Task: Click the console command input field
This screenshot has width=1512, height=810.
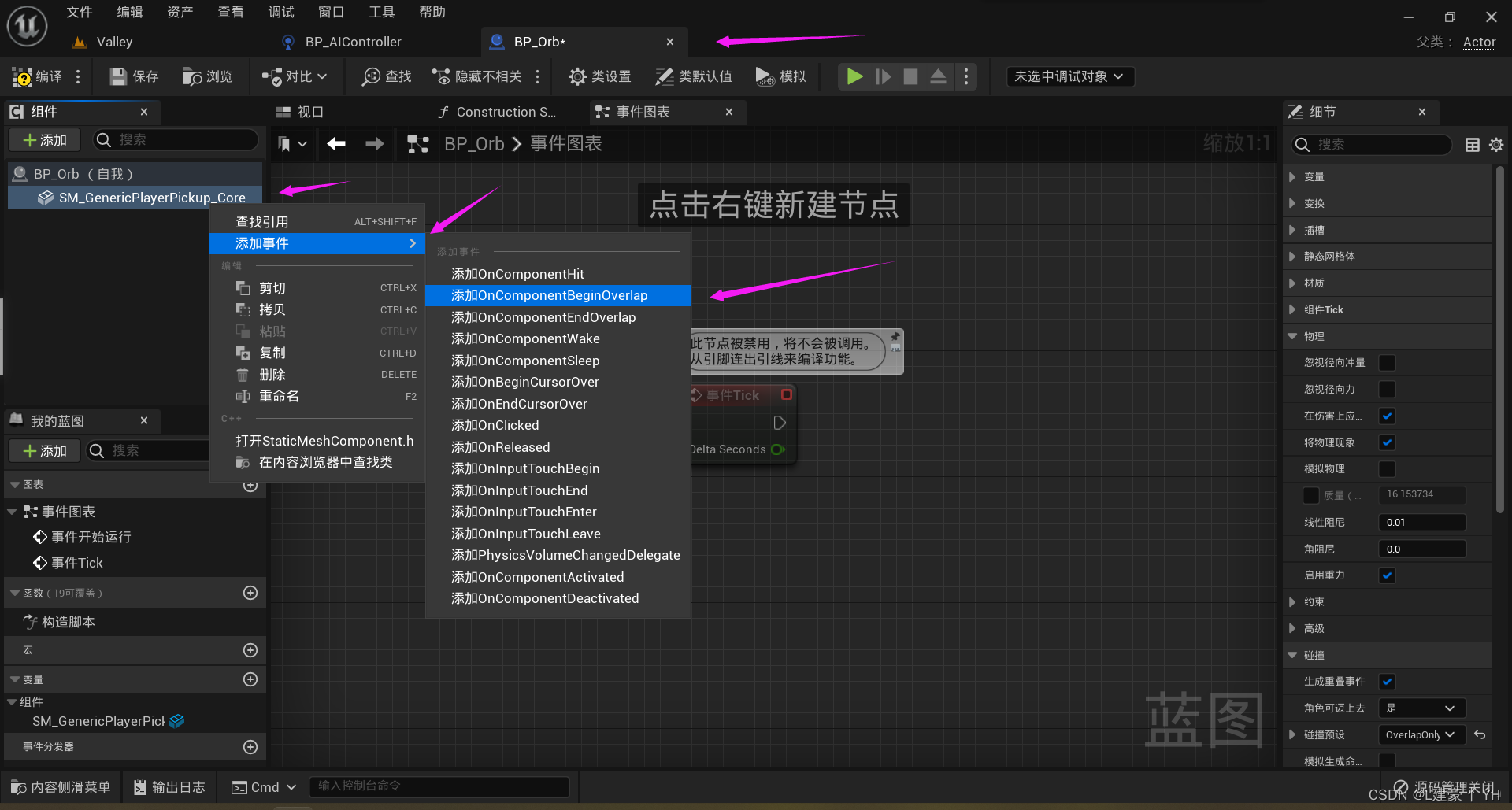Action: tap(439, 786)
